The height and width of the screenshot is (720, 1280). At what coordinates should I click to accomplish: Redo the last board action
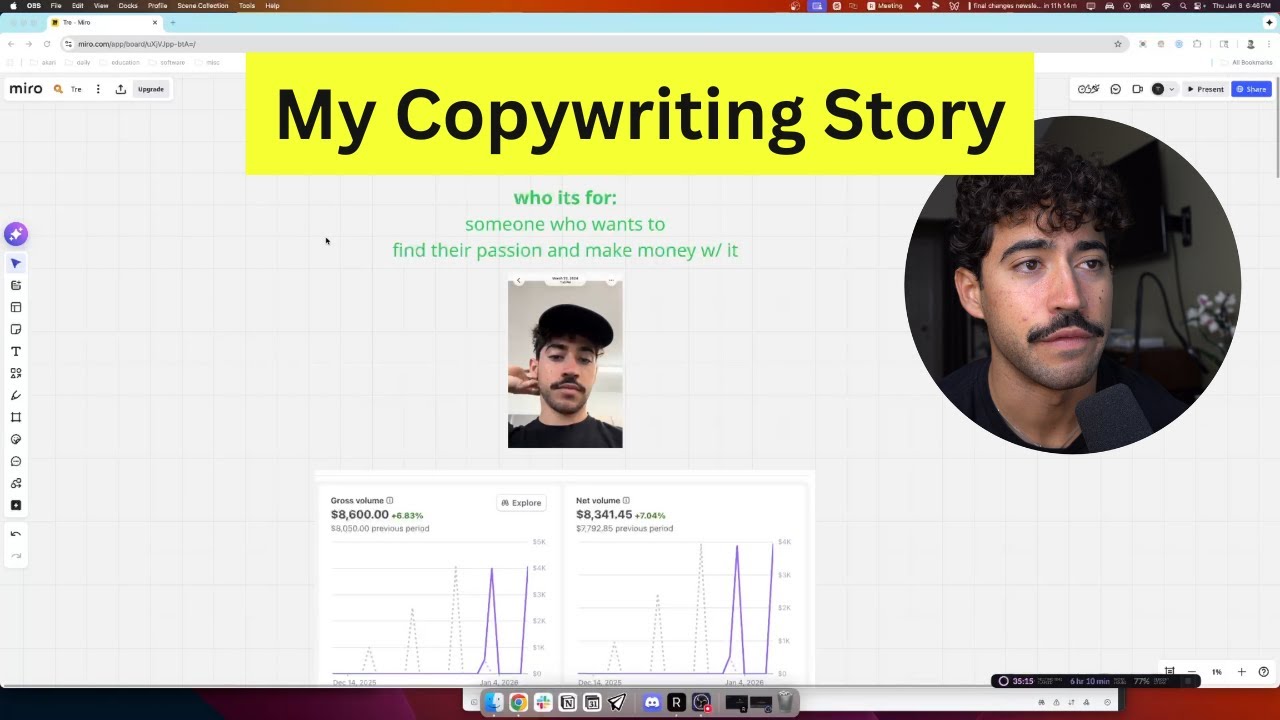(15, 556)
